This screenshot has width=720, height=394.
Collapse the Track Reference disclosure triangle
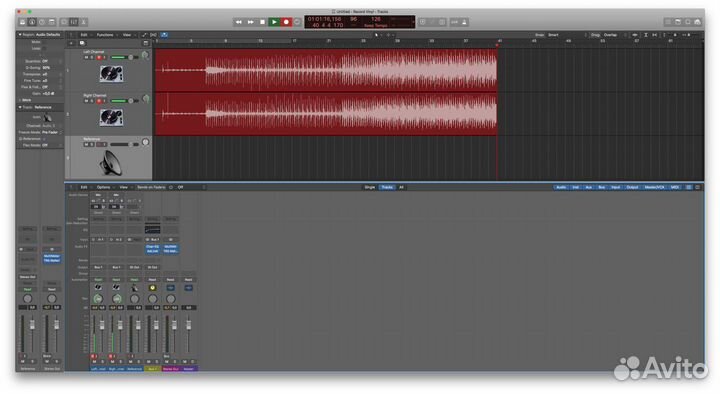tap(20, 107)
